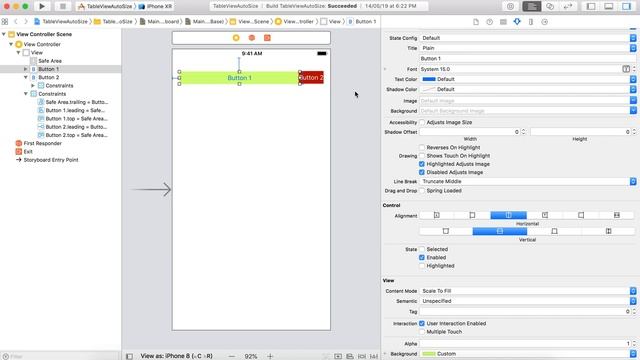Zoom in the canvas

(270, 356)
